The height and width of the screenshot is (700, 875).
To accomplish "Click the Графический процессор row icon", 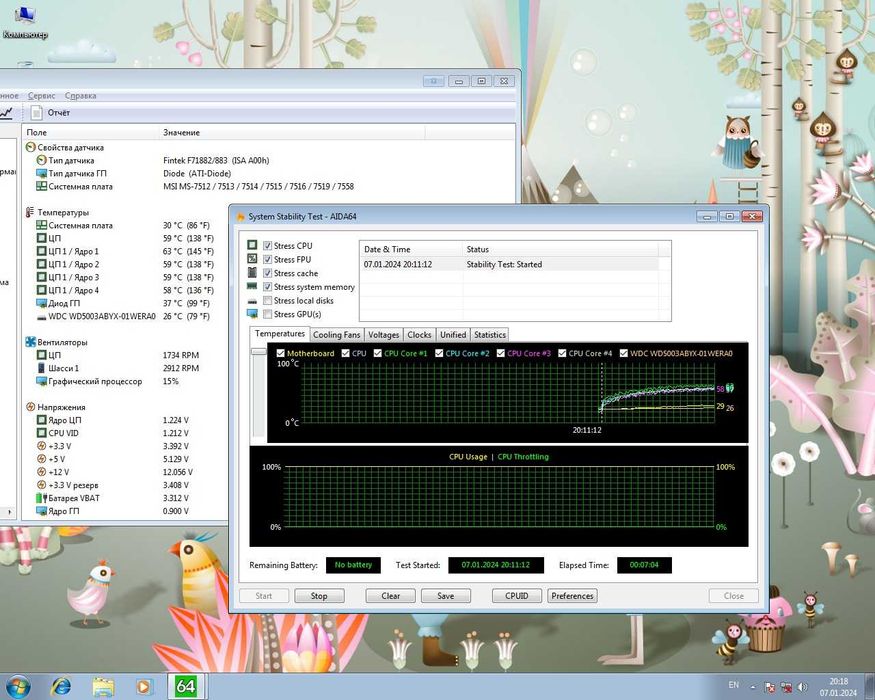I will (x=41, y=381).
